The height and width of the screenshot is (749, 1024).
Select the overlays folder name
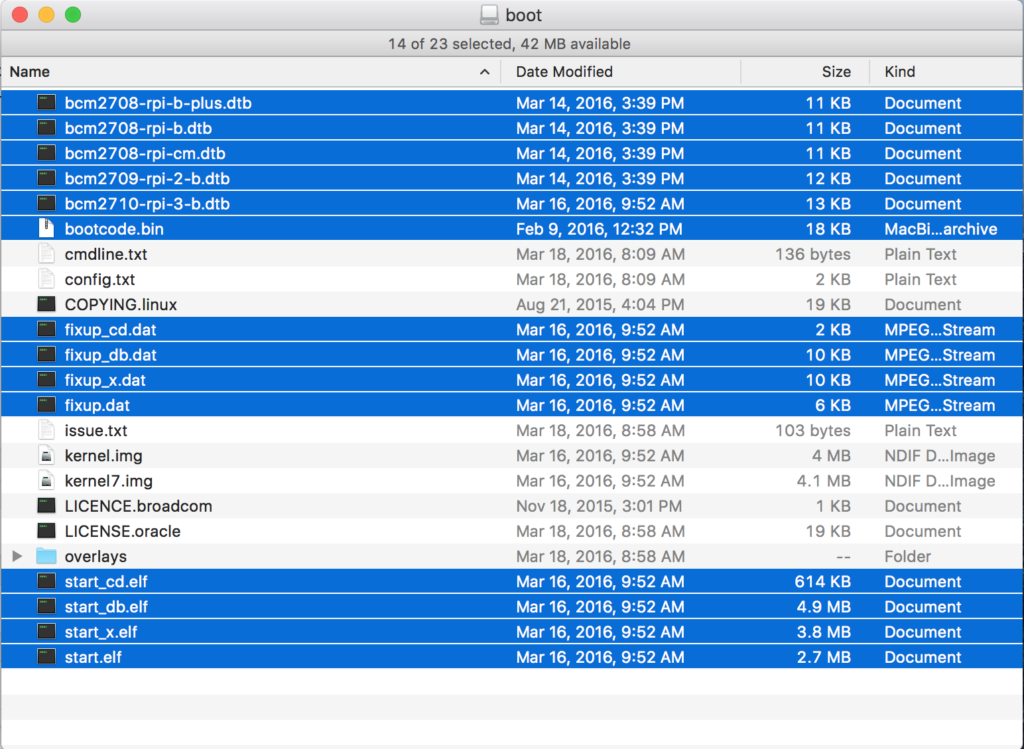coord(95,556)
